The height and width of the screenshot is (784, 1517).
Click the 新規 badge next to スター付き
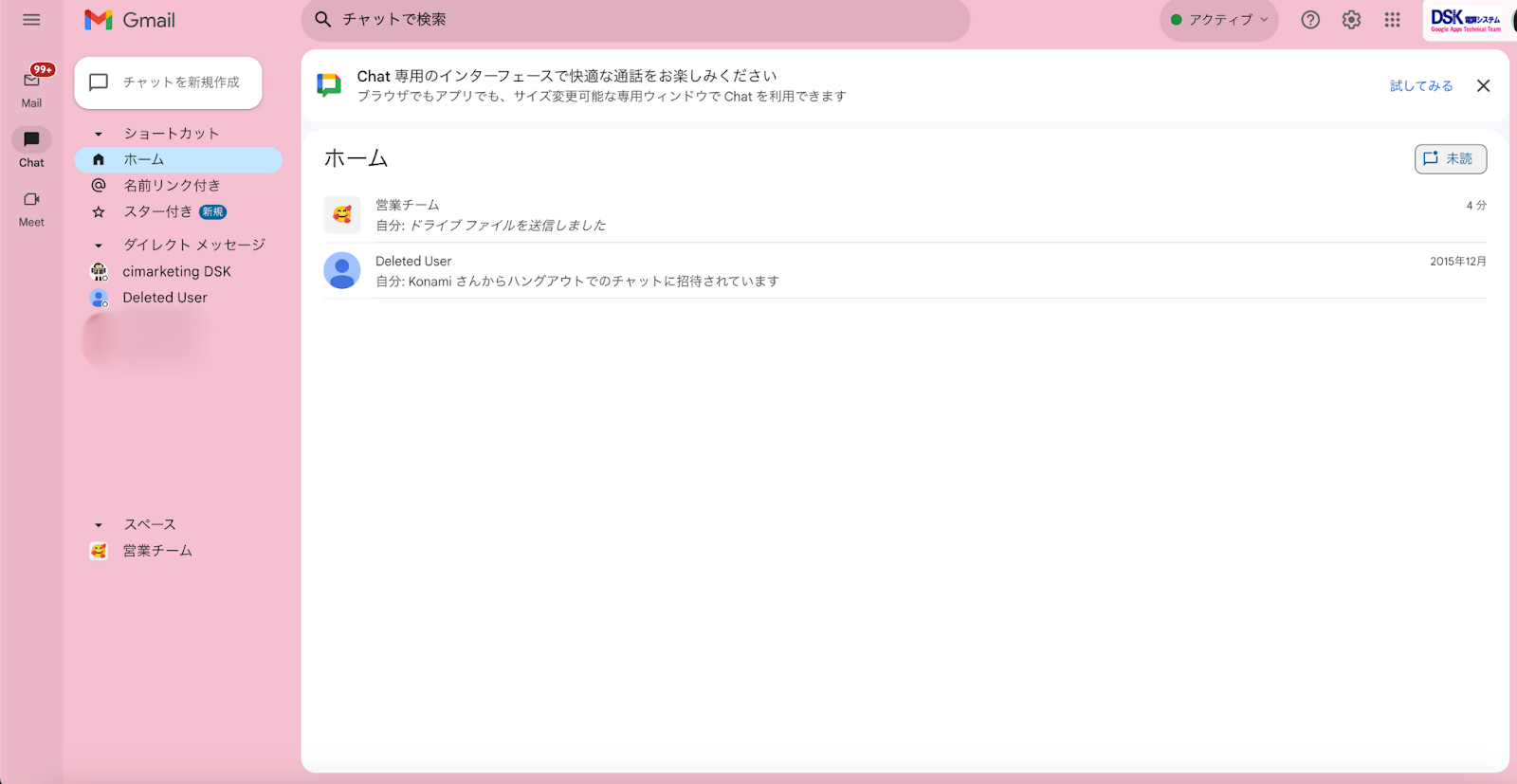(x=212, y=212)
